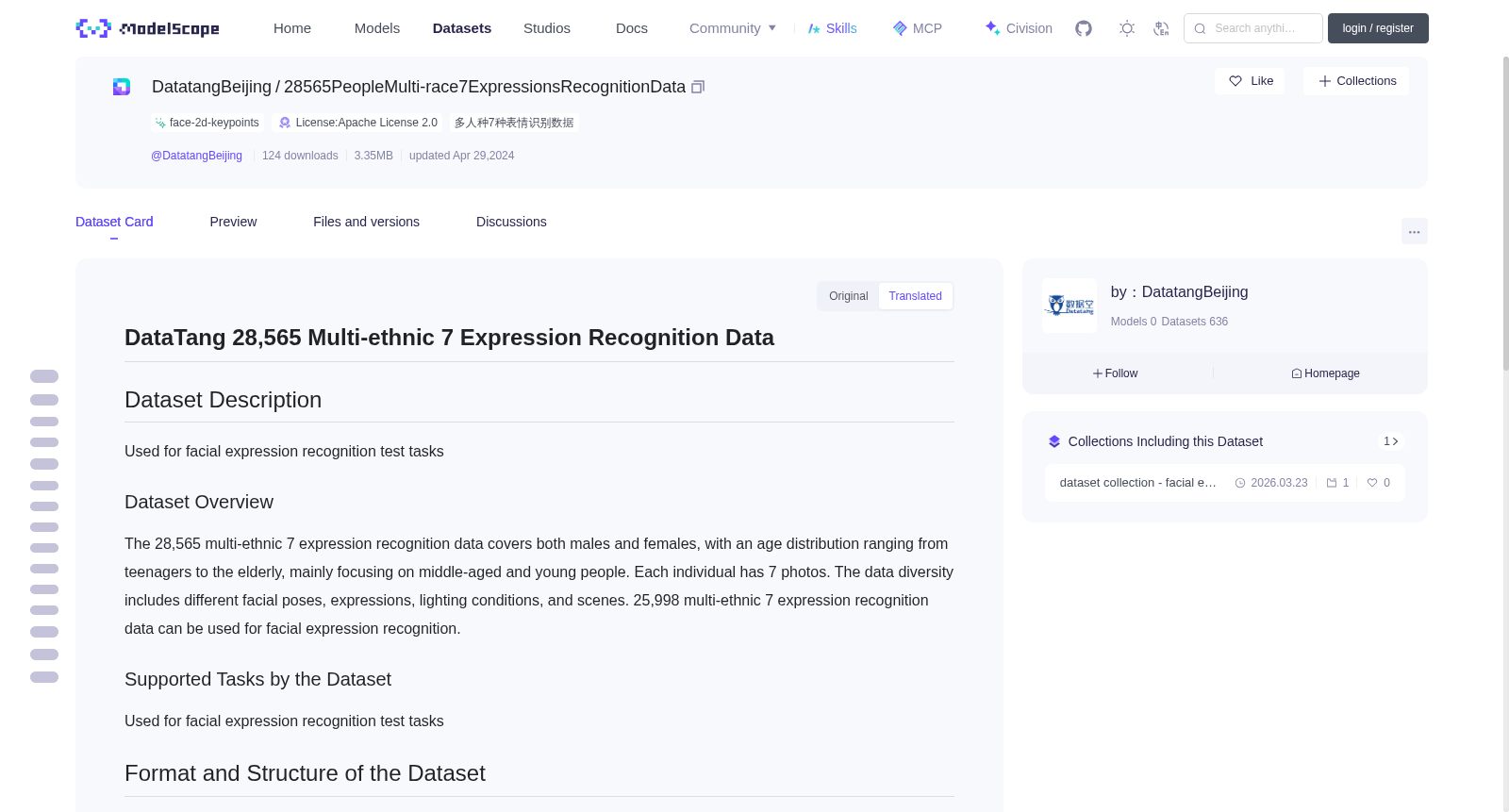Click the Chinese tag 多人种7种表情识别数据

tap(514, 123)
